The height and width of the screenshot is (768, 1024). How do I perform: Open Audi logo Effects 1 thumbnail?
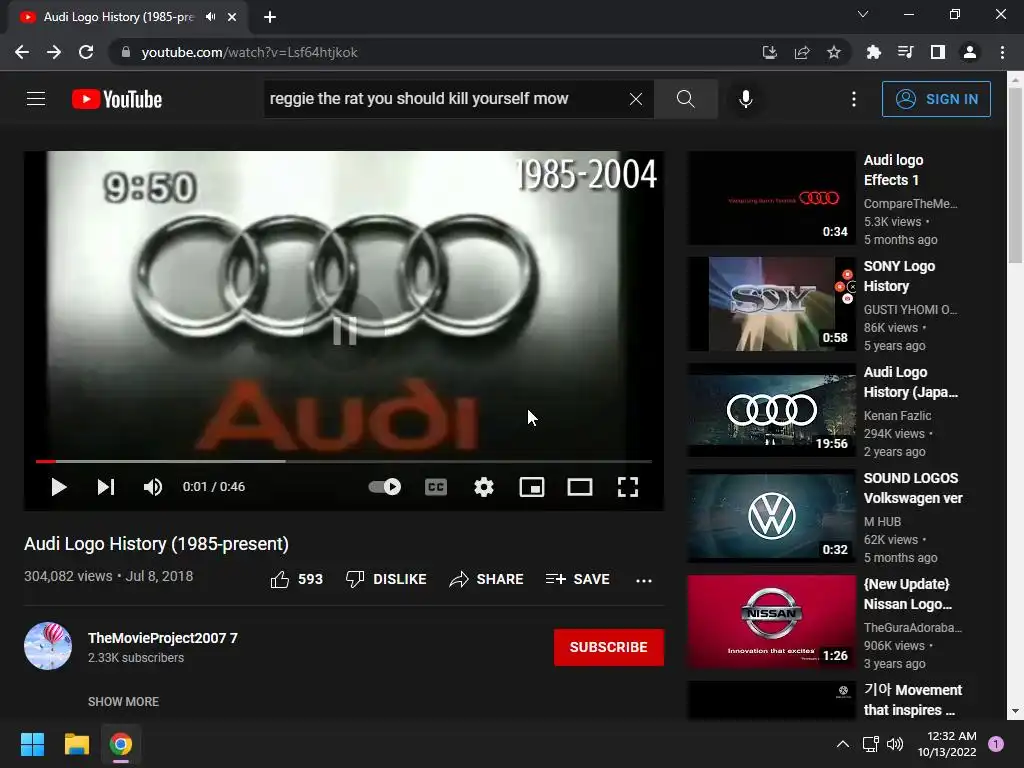click(x=771, y=198)
